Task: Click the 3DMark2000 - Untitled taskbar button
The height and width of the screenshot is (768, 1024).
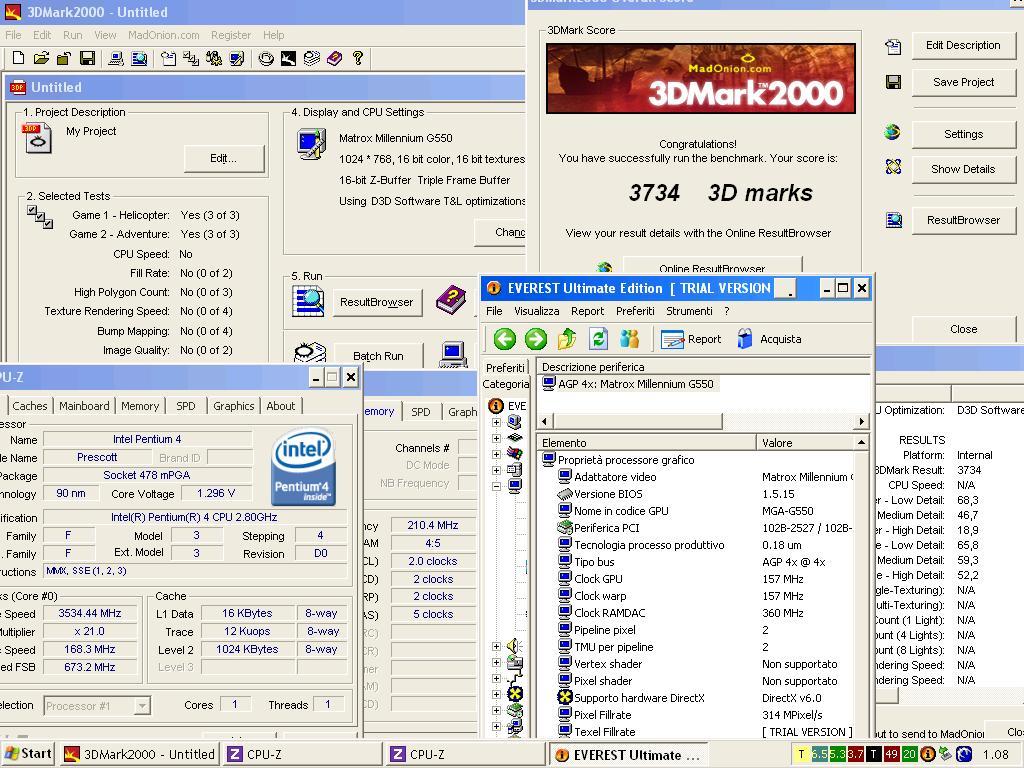Action: [x=139, y=754]
